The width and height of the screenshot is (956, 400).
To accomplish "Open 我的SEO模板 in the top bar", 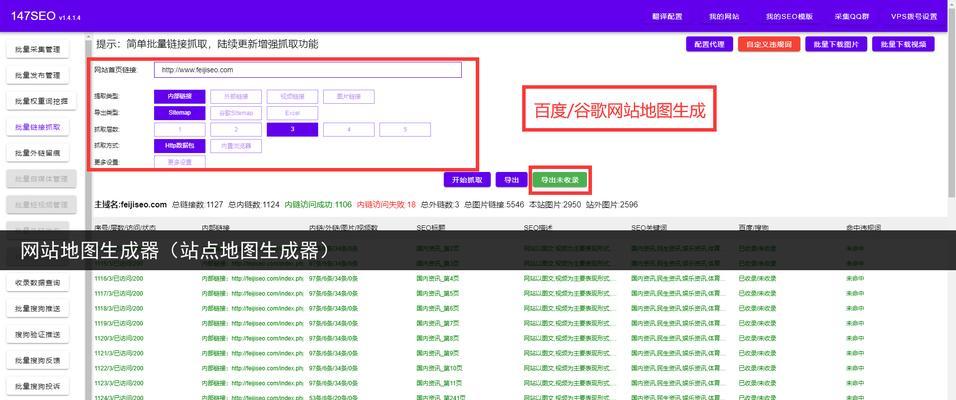I will tap(789, 16).
